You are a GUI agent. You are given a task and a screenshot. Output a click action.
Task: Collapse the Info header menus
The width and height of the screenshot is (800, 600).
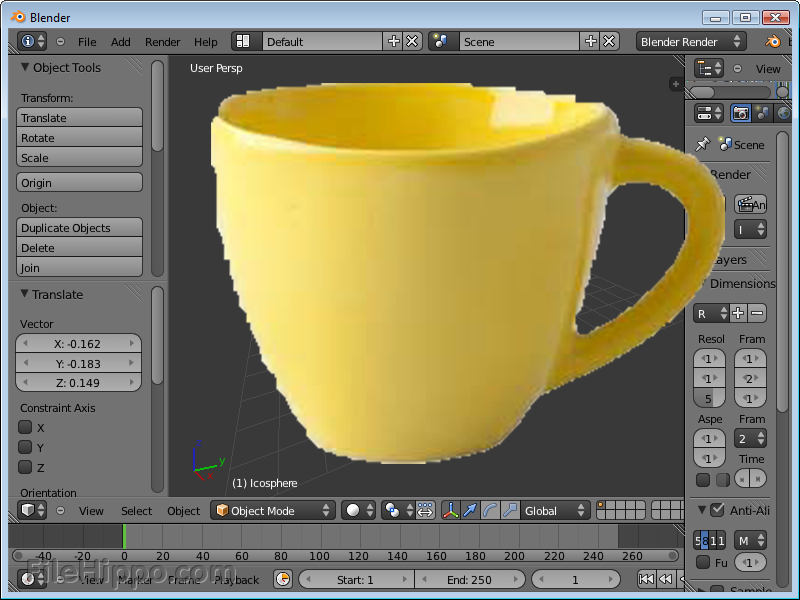pos(60,41)
